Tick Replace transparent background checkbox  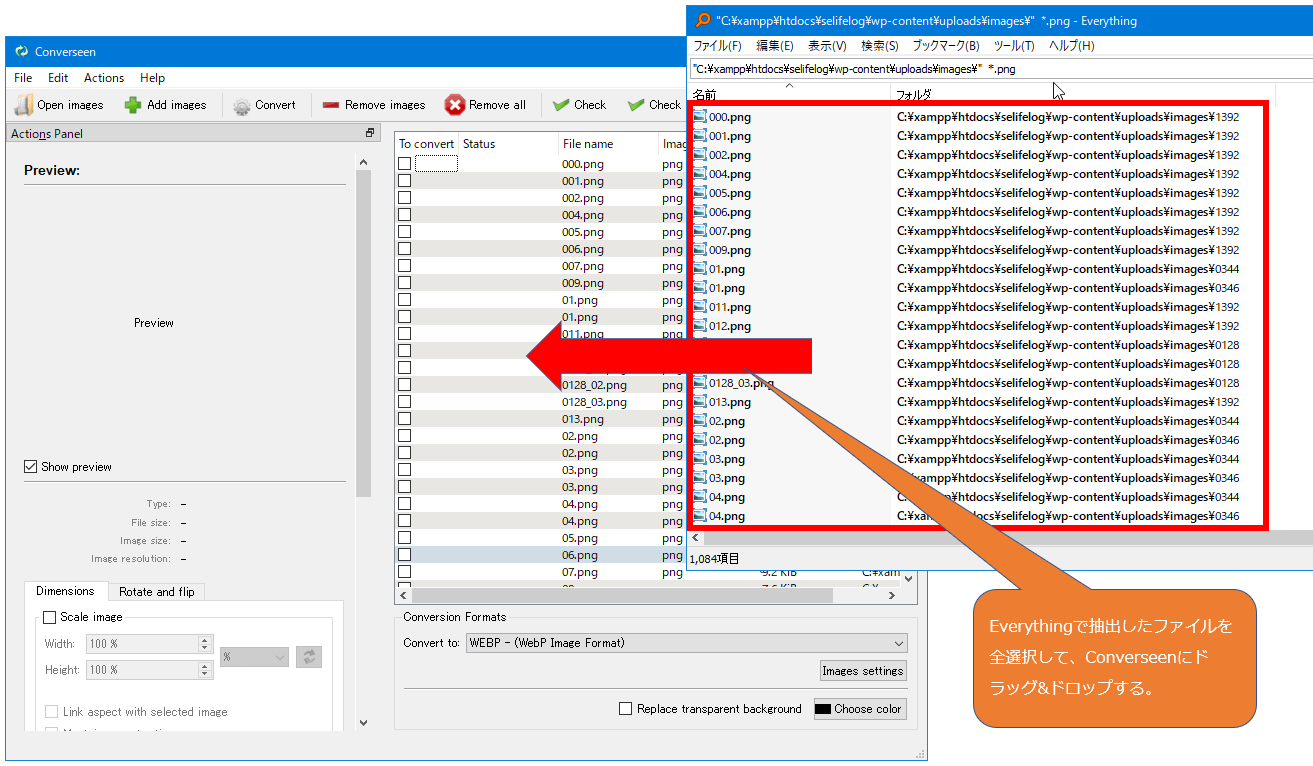coord(626,709)
